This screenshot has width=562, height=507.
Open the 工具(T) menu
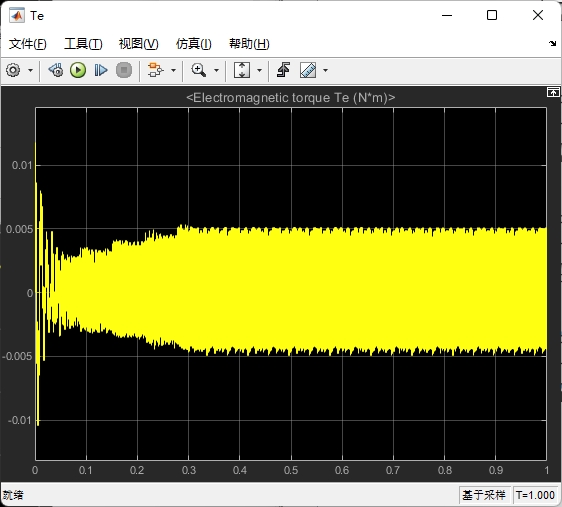click(x=83, y=44)
